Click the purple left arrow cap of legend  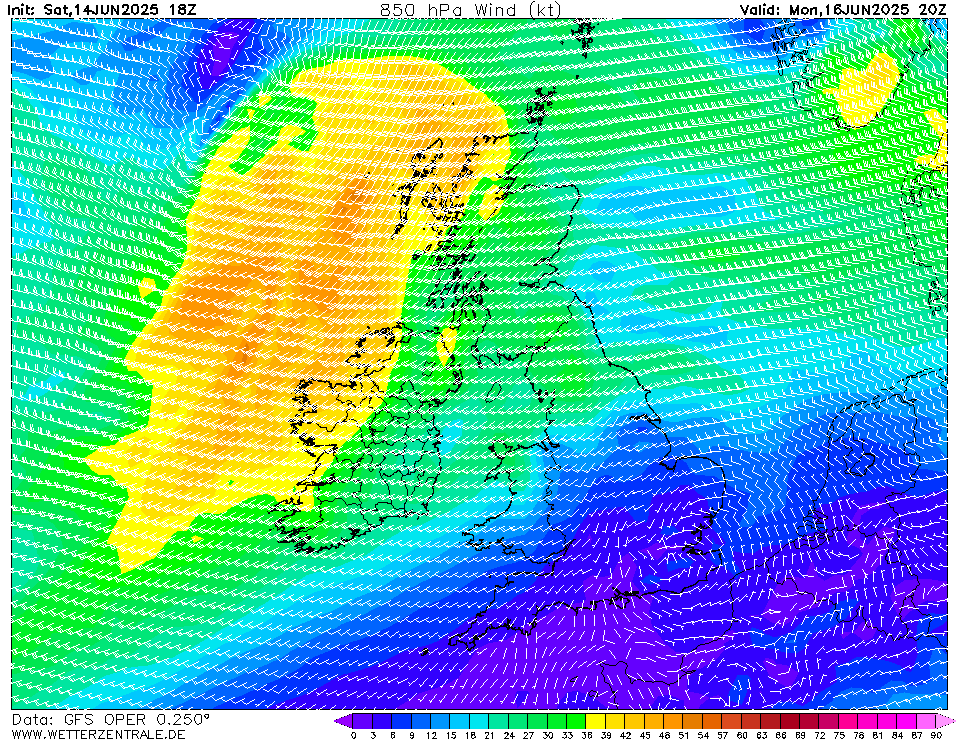pos(343,721)
